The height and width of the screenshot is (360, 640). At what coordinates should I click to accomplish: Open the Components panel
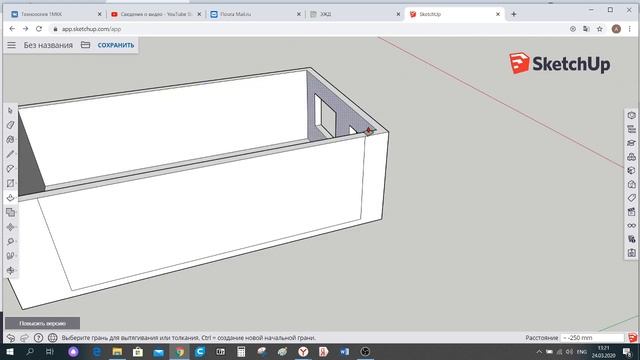click(x=631, y=157)
